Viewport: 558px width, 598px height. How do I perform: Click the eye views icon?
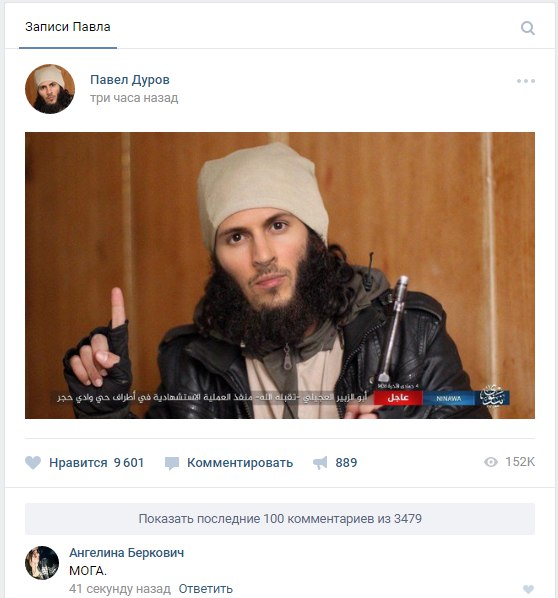tap(491, 462)
